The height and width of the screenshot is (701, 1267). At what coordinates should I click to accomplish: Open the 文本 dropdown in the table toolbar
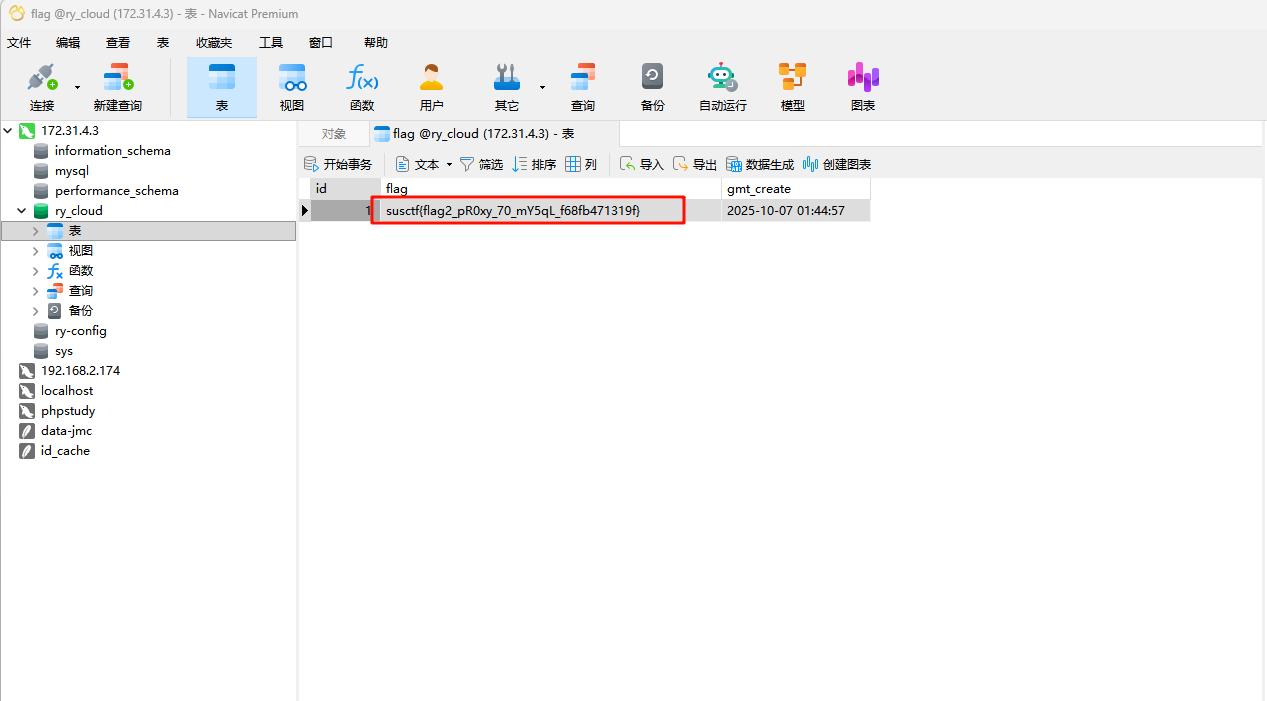(x=449, y=165)
